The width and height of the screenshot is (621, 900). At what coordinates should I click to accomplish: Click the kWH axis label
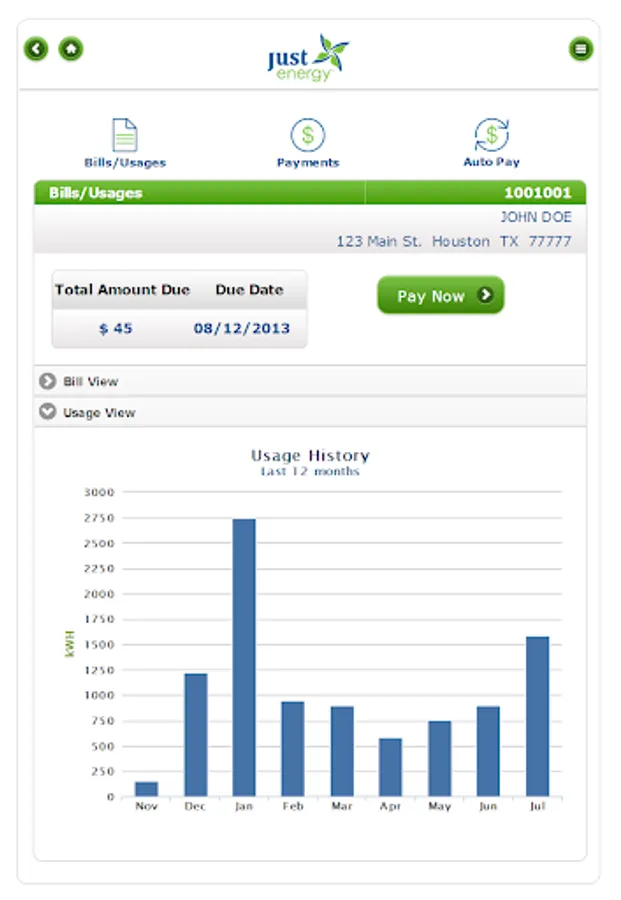tap(69, 644)
